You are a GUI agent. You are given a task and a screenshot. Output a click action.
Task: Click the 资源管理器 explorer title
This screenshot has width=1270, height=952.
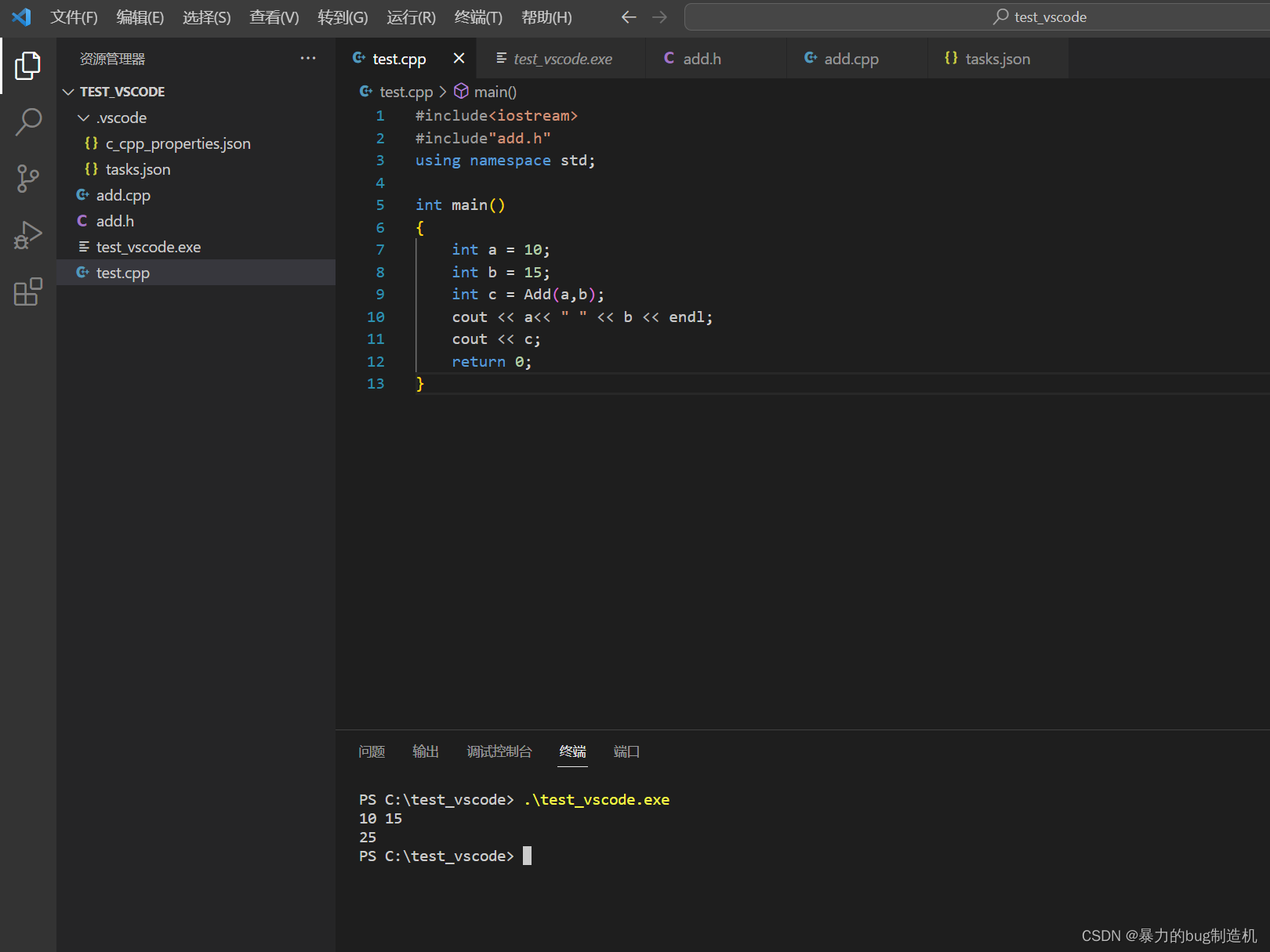112,59
